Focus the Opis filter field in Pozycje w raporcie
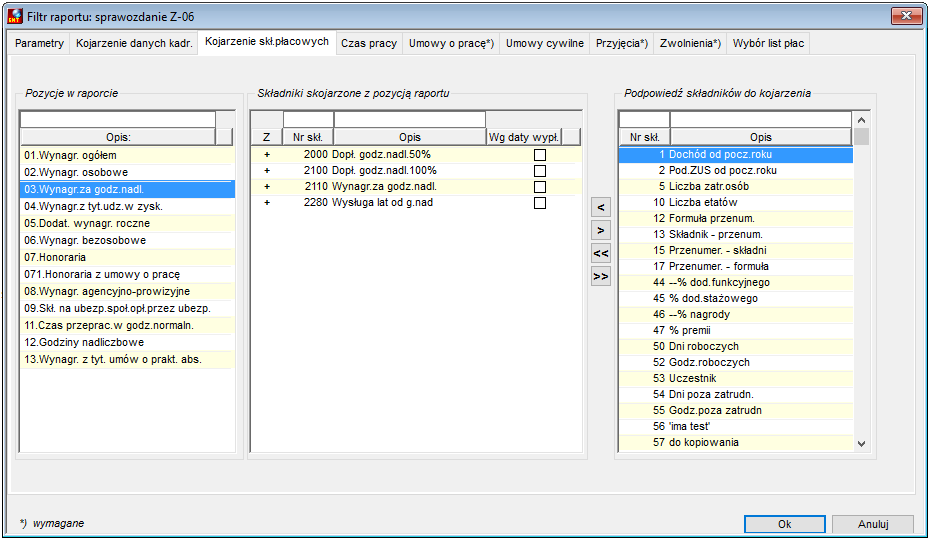The image size is (929, 540). 118,120
